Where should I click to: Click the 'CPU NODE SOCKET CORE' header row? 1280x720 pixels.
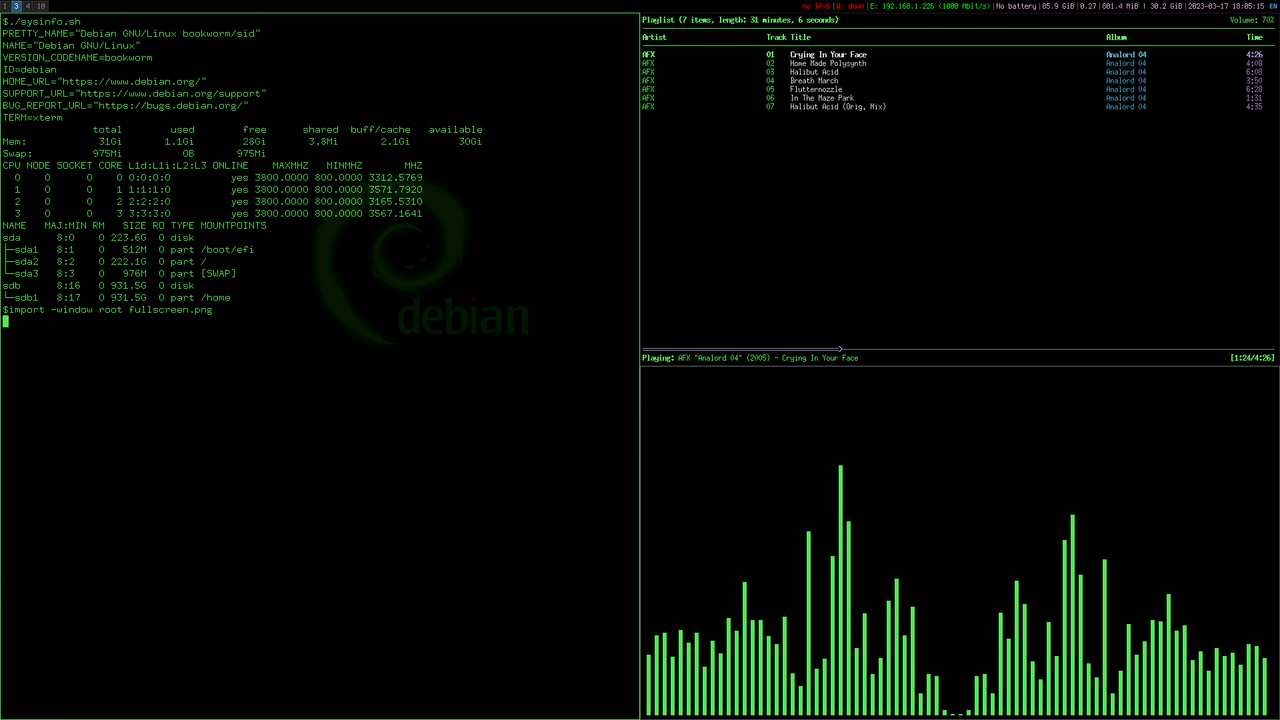tap(212, 165)
